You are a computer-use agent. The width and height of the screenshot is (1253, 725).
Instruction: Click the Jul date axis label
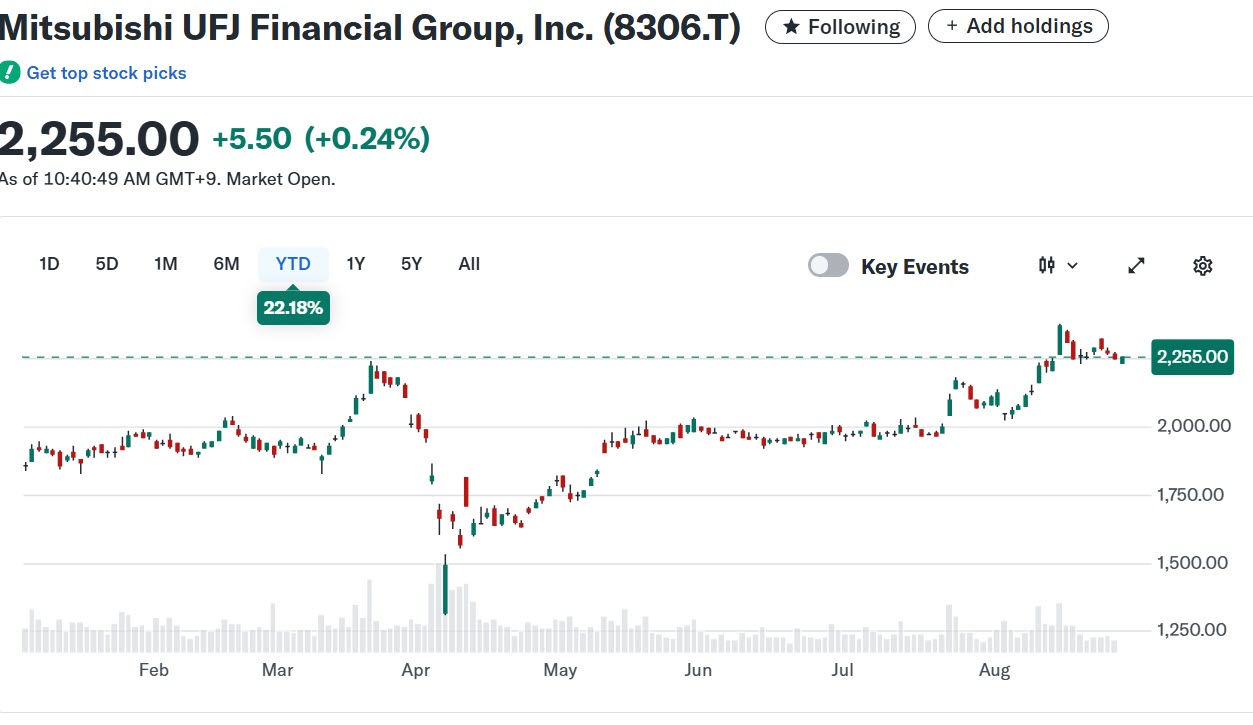click(843, 670)
